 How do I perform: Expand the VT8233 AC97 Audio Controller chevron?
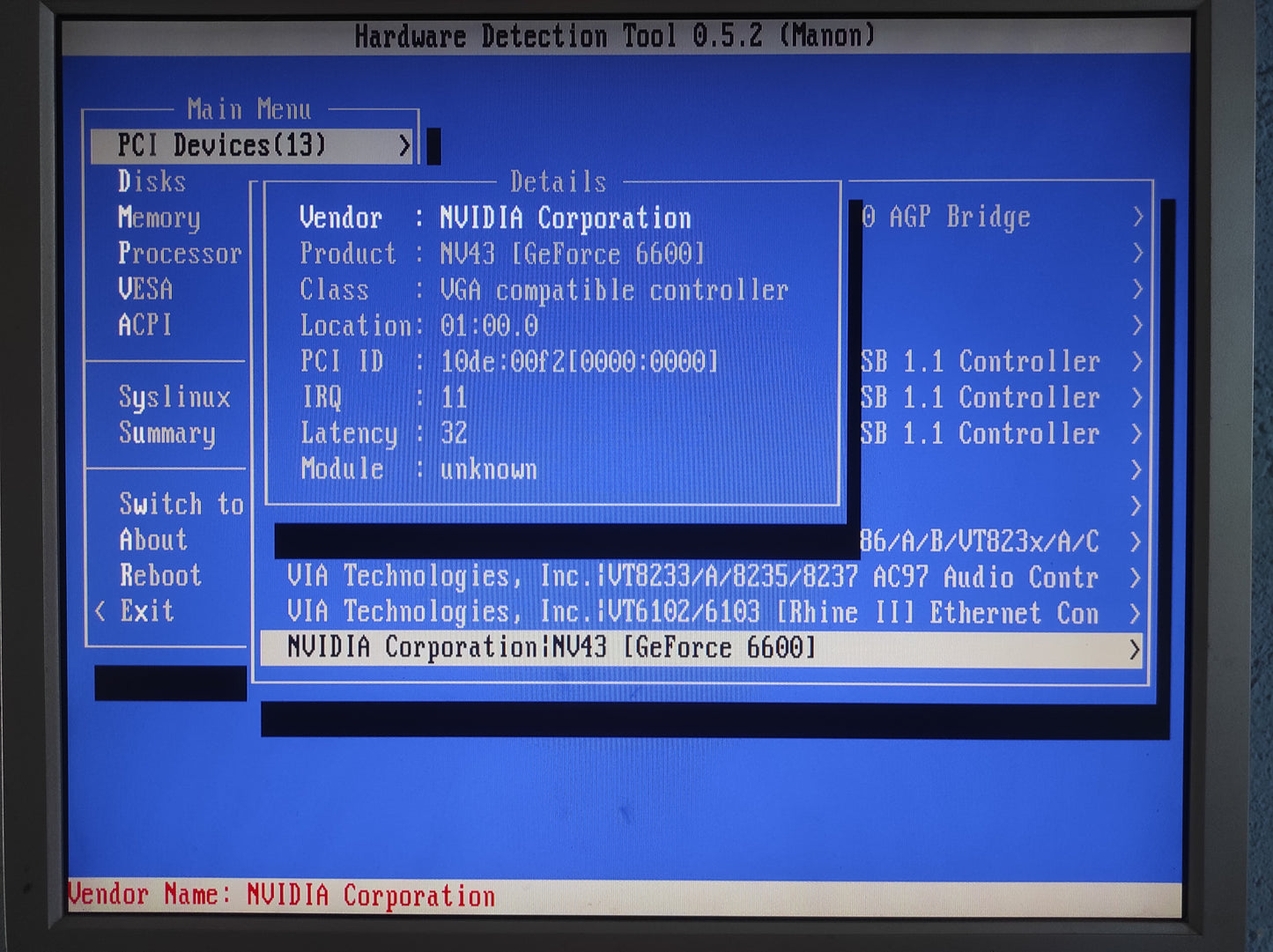(x=1136, y=578)
